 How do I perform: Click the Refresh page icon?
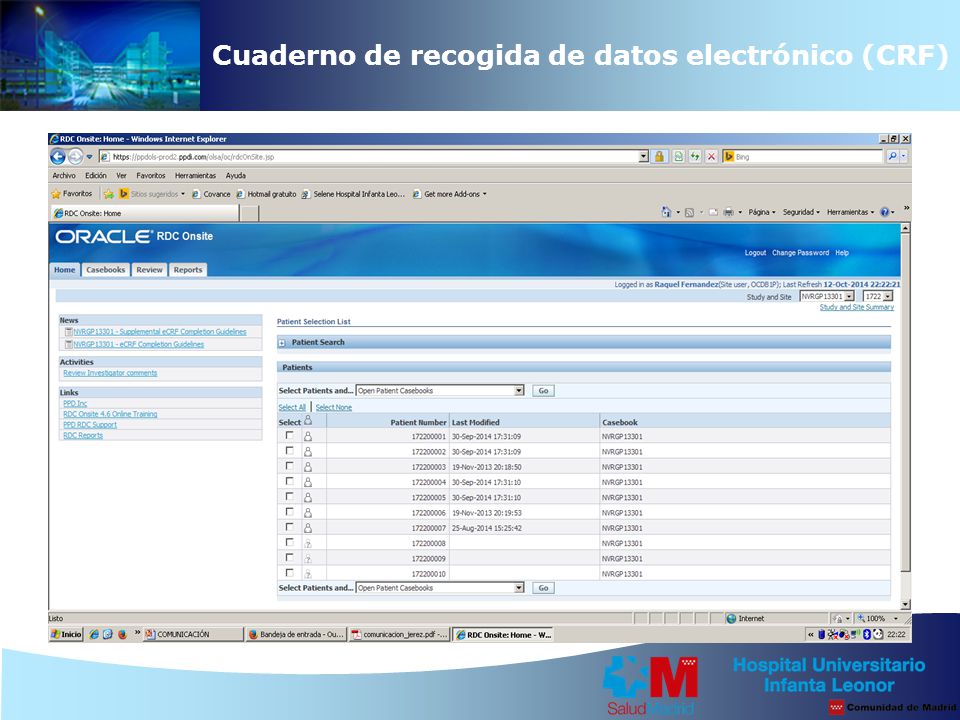pyautogui.click(x=695, y=157)
